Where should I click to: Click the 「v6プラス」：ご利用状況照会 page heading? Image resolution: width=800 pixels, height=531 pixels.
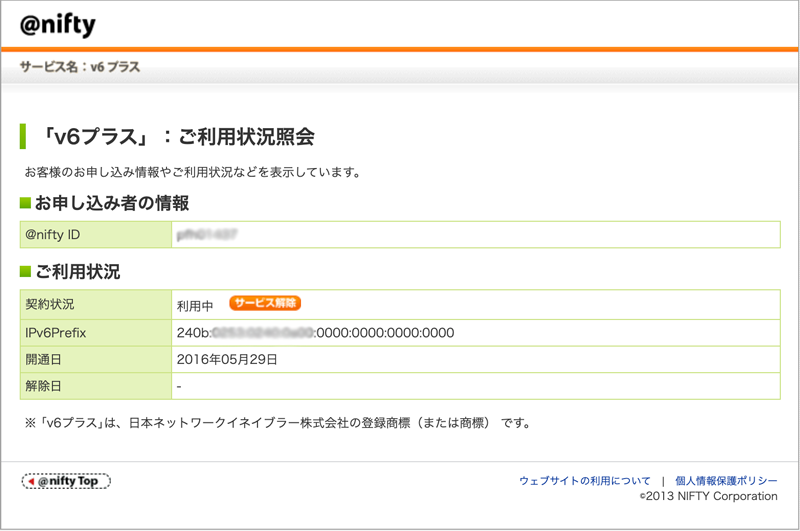point(177,136)
